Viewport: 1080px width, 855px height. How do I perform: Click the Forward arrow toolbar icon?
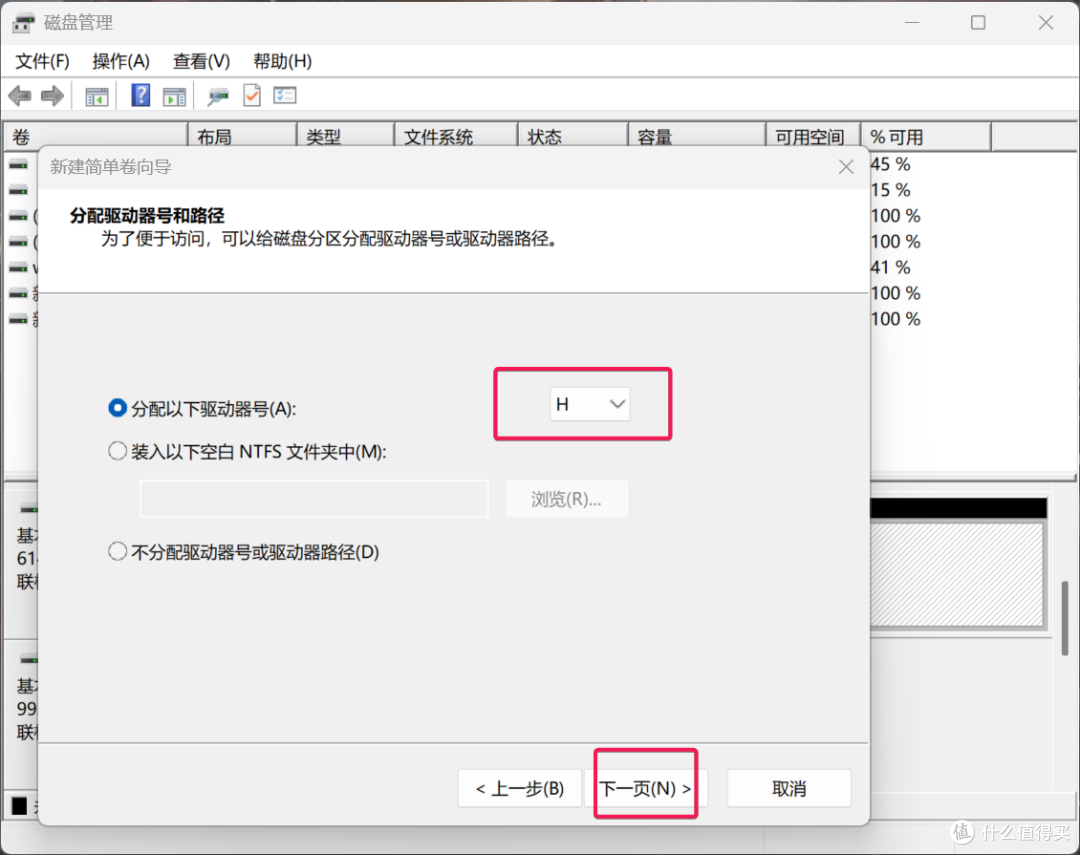point(53,96)
